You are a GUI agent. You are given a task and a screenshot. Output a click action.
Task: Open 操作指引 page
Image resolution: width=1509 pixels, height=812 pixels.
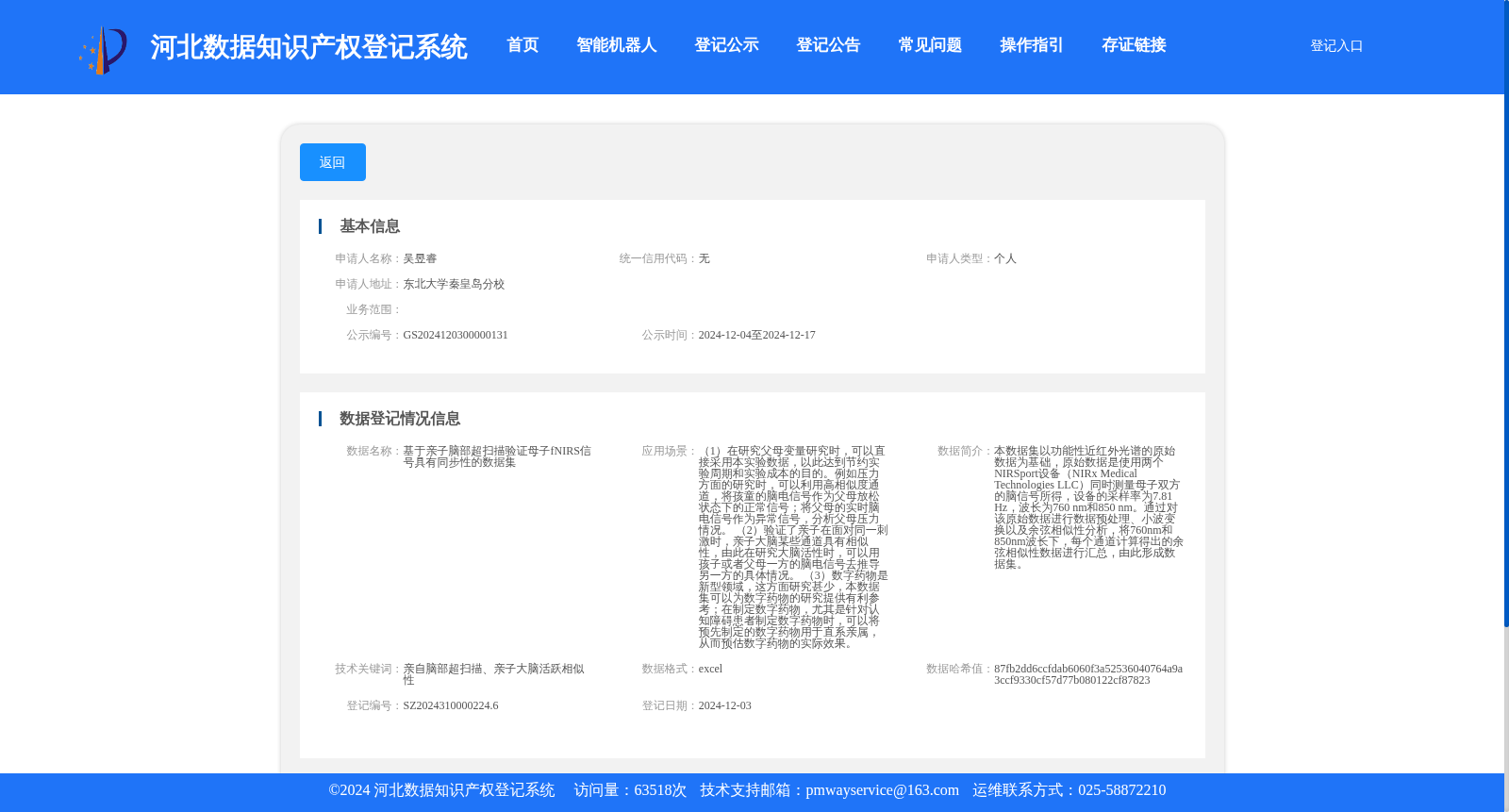click(x=1032, y=45)
